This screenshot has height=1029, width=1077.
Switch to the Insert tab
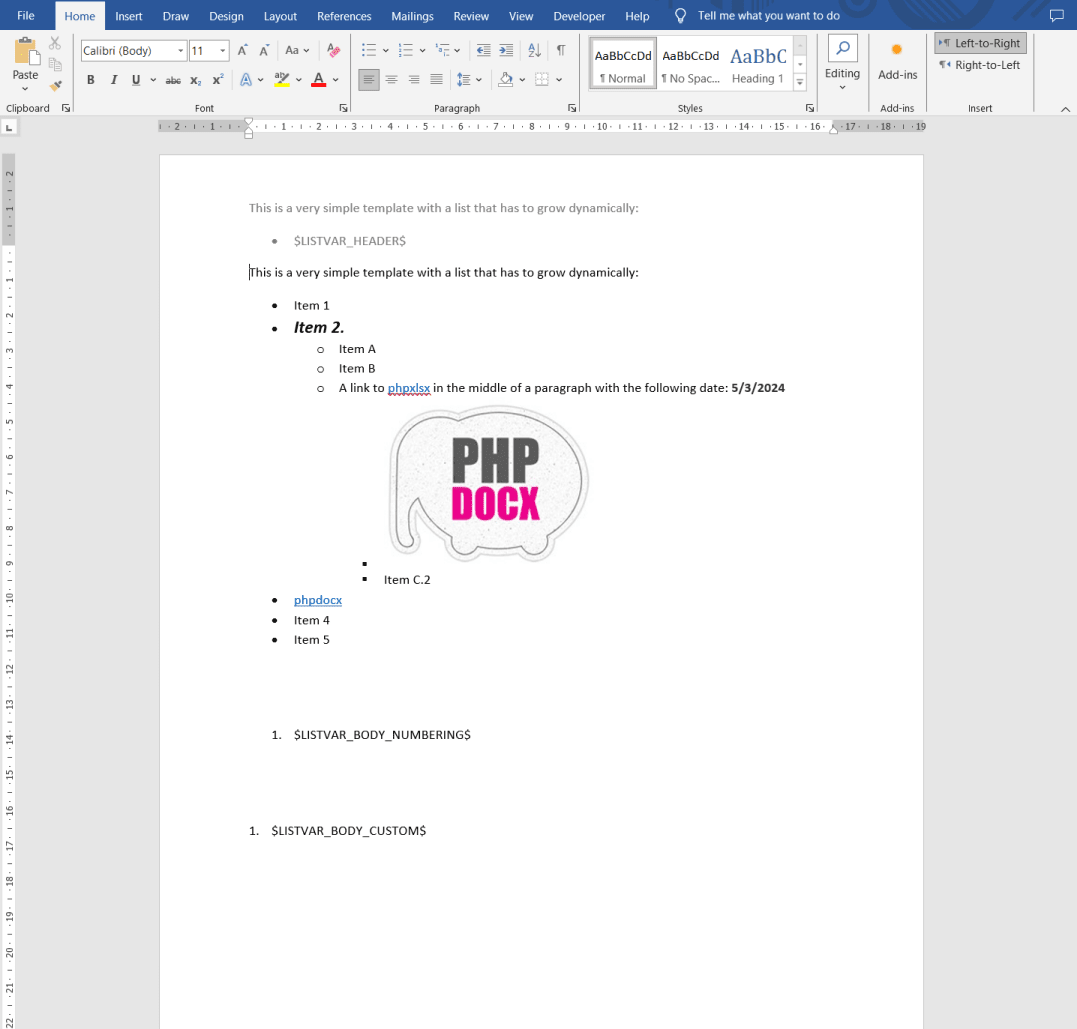coord(128,16)
